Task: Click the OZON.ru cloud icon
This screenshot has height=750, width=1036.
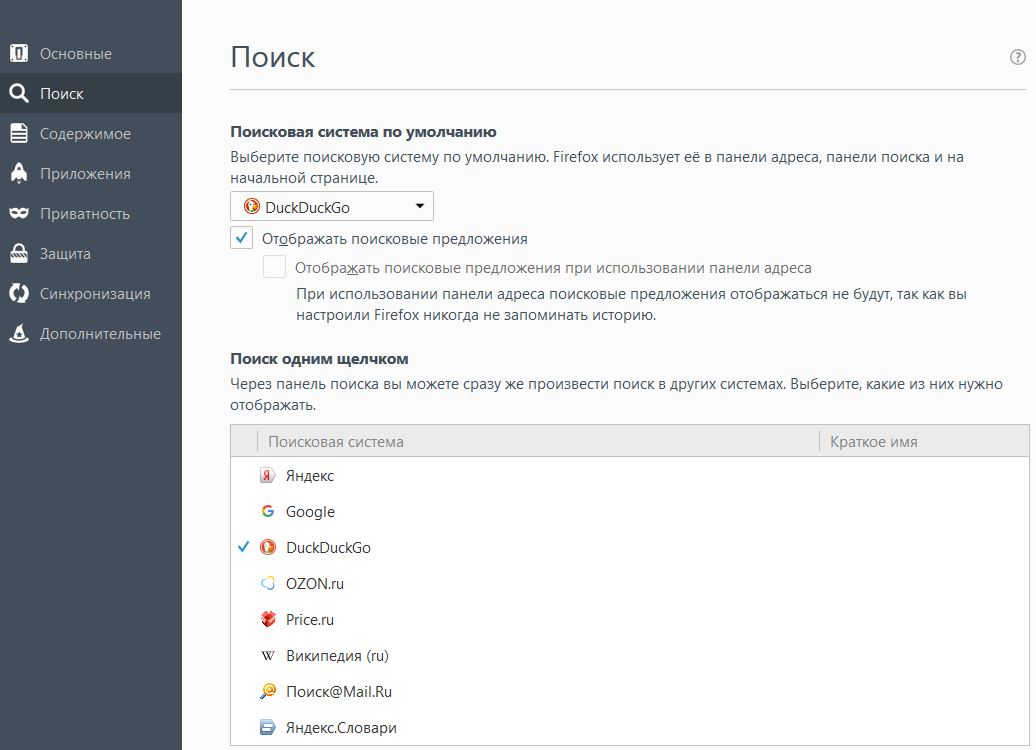Action: click(x=267, y=584)
